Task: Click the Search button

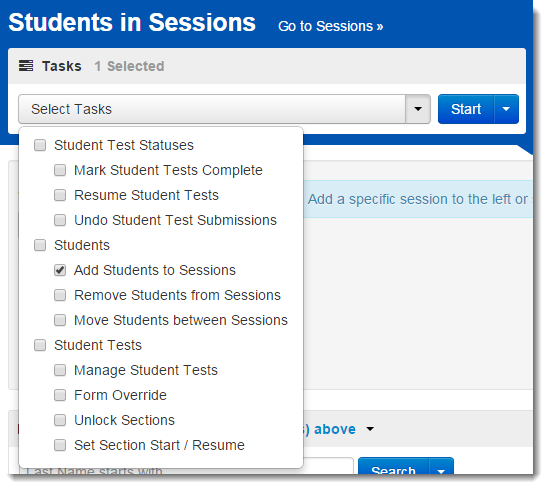Action: coord(394,467)
